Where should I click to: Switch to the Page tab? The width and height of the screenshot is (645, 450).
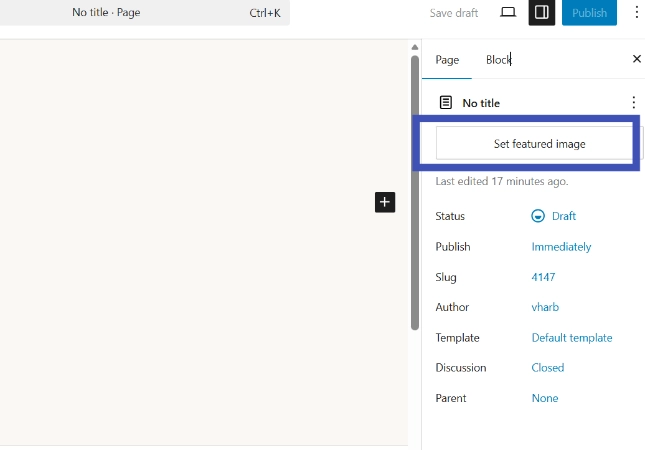click(447, 60)
